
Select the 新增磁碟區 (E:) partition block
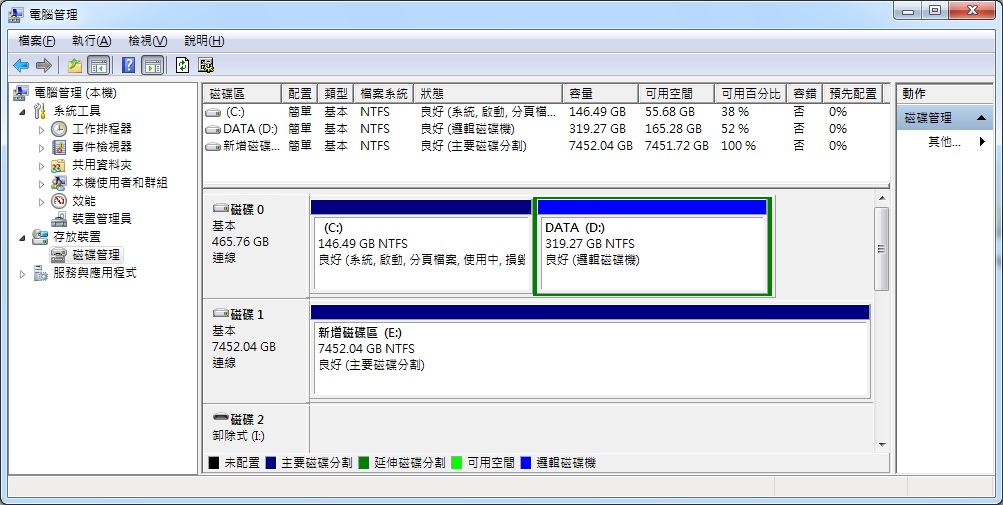pyautogui.click(x=590, y=352)
